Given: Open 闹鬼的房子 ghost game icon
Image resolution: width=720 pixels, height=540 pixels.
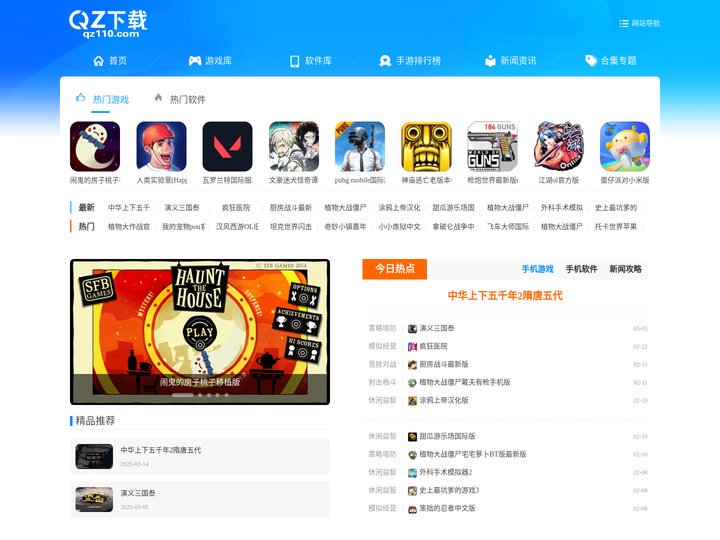Looking at the screenshot, I should click(95, 146).
